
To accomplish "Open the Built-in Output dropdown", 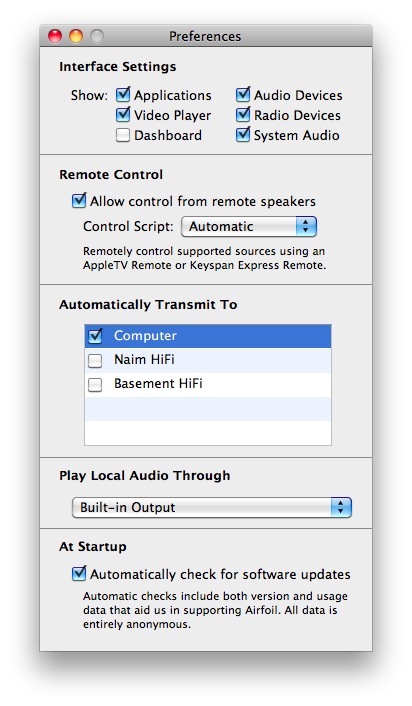I will point(212,507).
